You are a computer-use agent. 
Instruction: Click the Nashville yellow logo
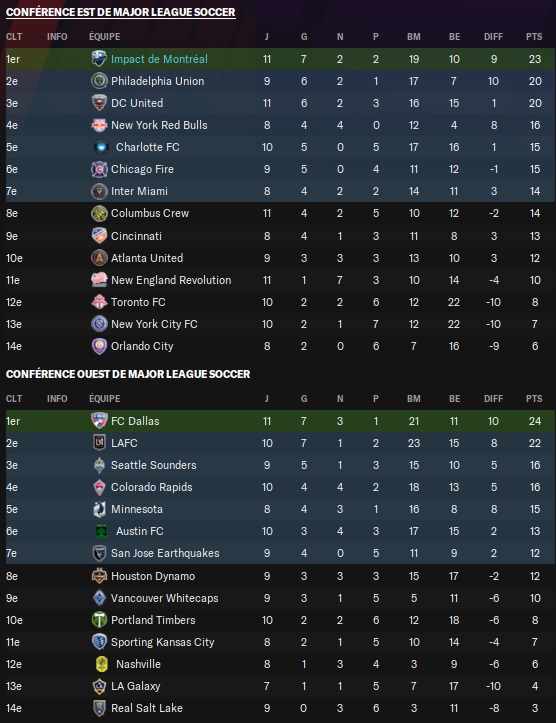[101, 664]
